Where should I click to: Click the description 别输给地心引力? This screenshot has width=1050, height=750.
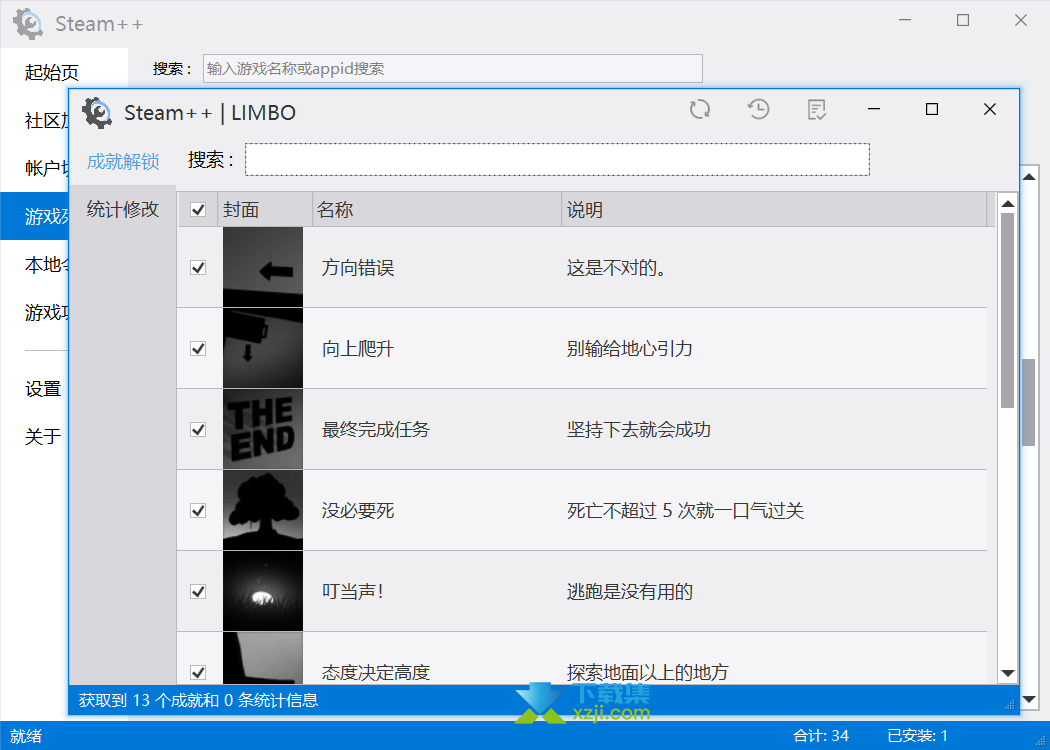click(x=629, y=349)
